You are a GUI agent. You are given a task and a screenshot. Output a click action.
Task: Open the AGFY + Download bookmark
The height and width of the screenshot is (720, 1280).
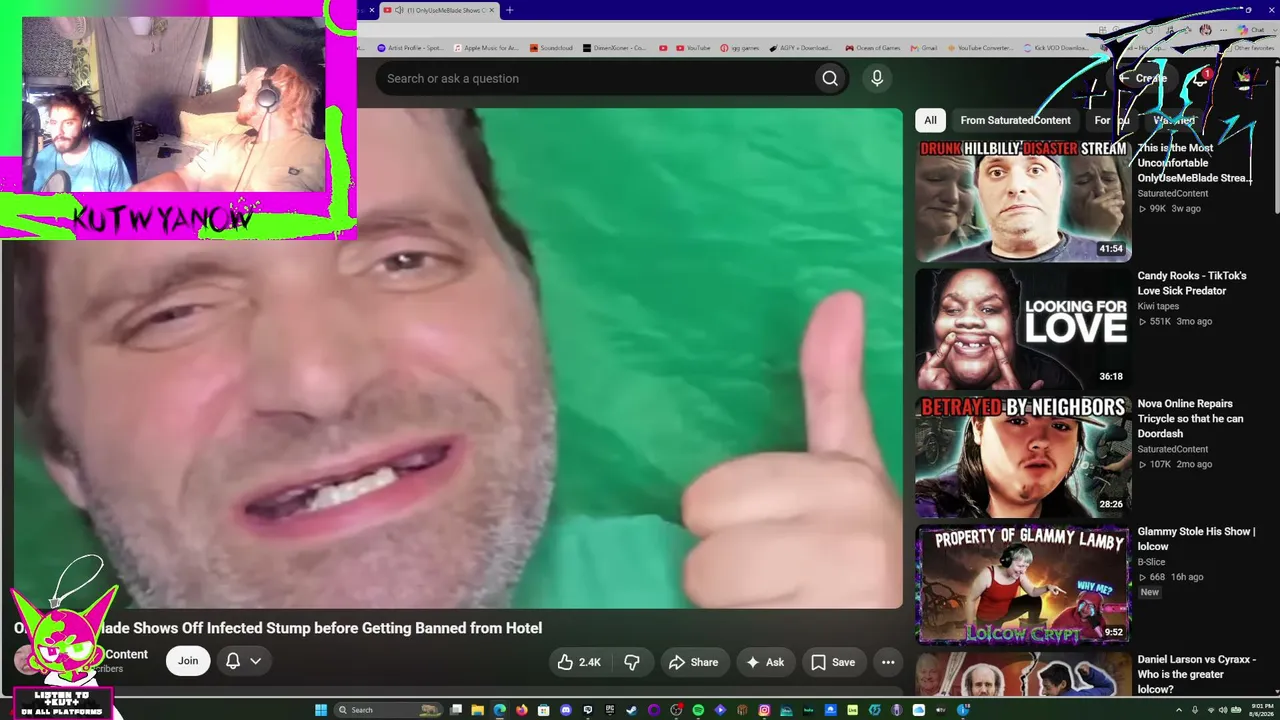coord(800,47)
